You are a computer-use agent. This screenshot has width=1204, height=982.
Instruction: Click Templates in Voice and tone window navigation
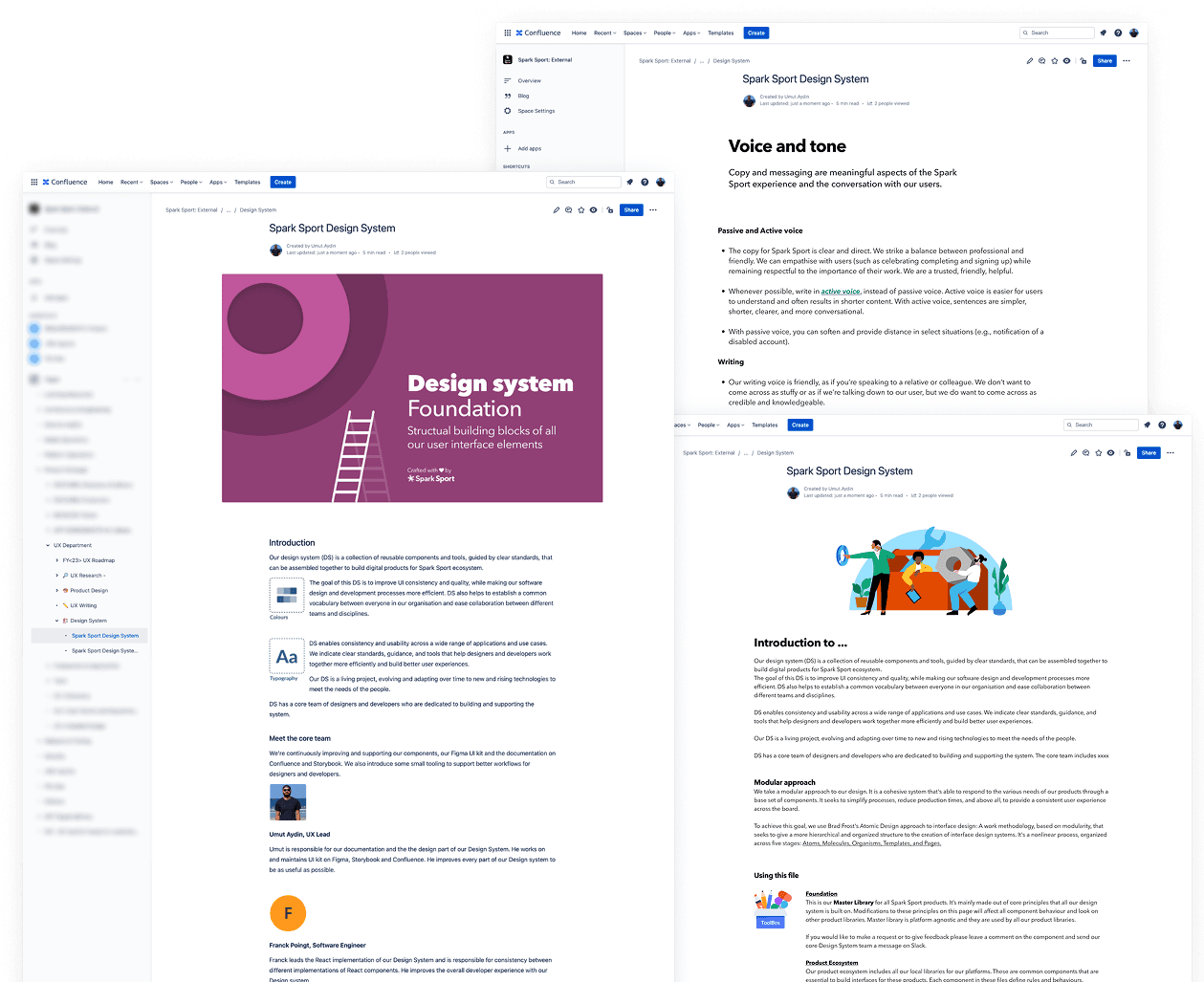721,33
